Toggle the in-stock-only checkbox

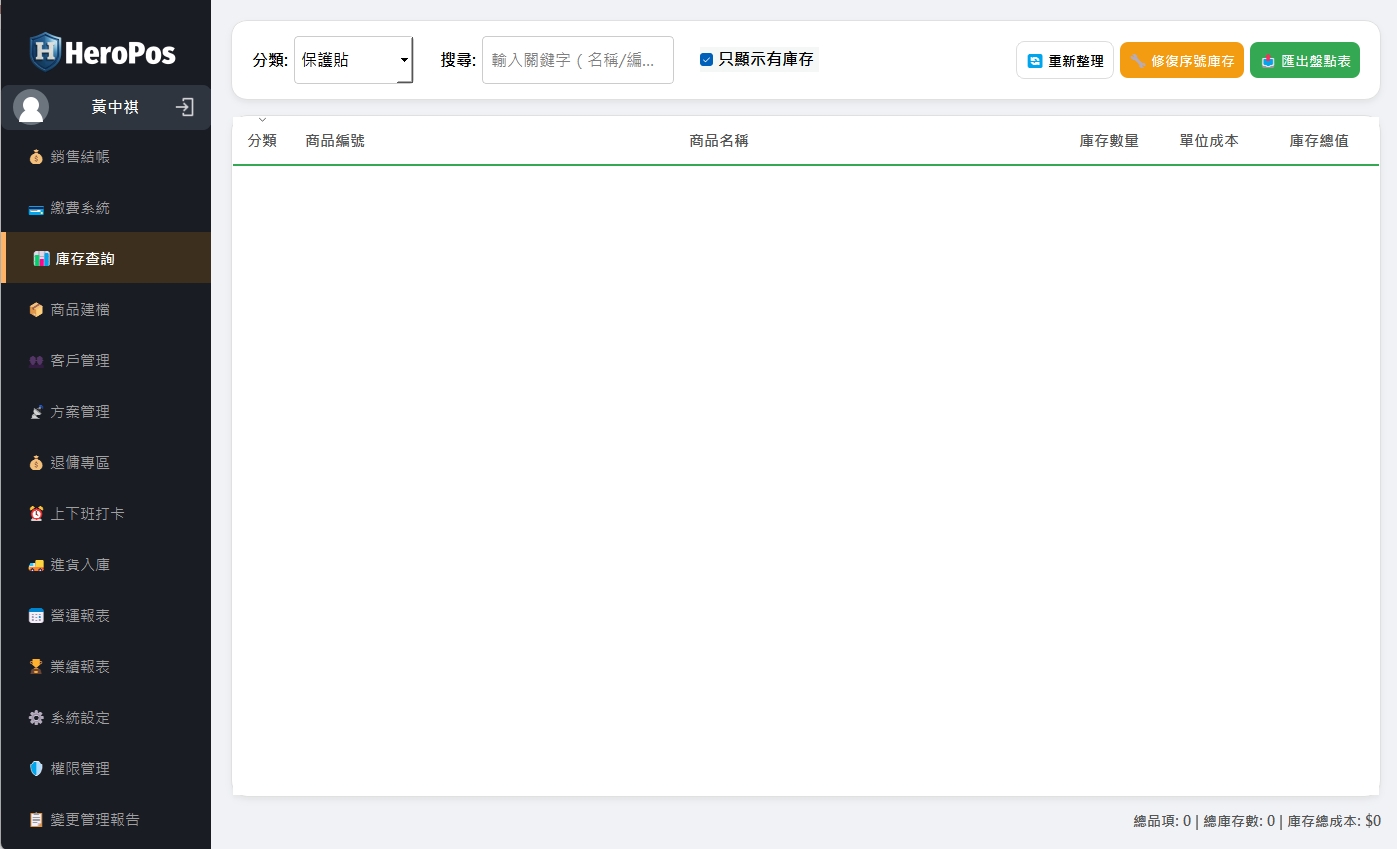pos(706,59)
